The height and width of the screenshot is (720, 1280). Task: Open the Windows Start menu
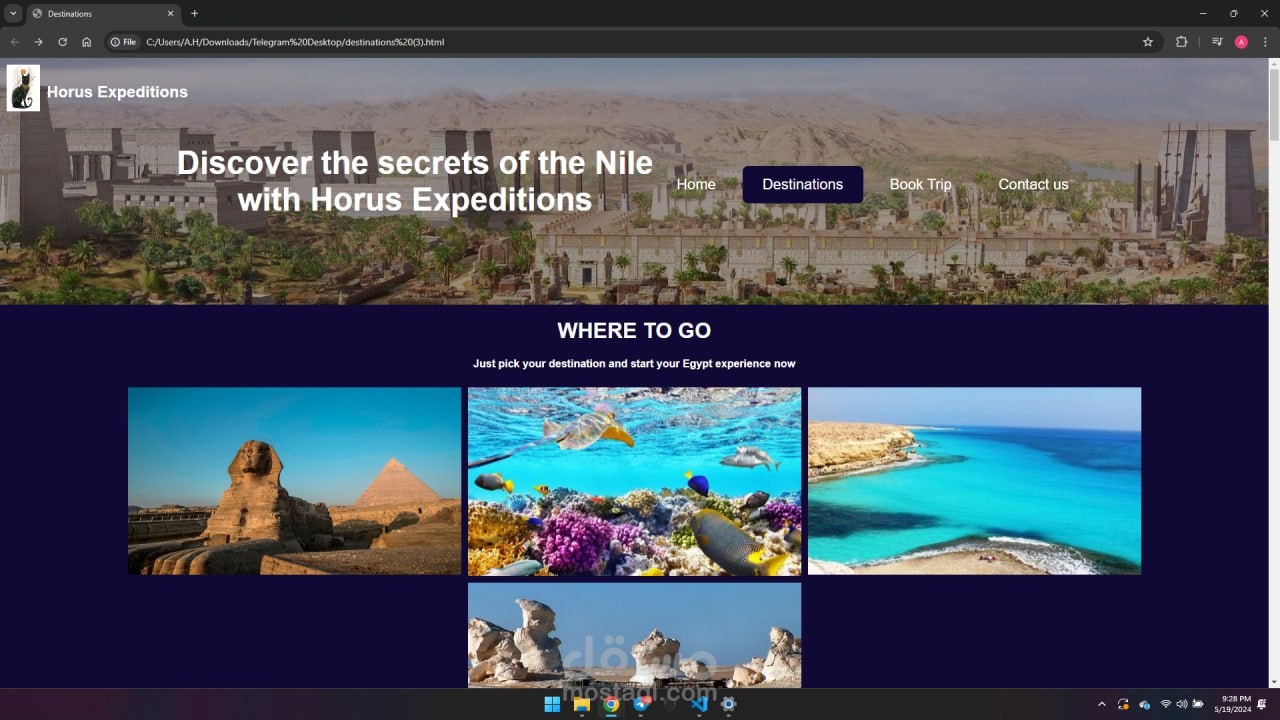click(552, 704)
